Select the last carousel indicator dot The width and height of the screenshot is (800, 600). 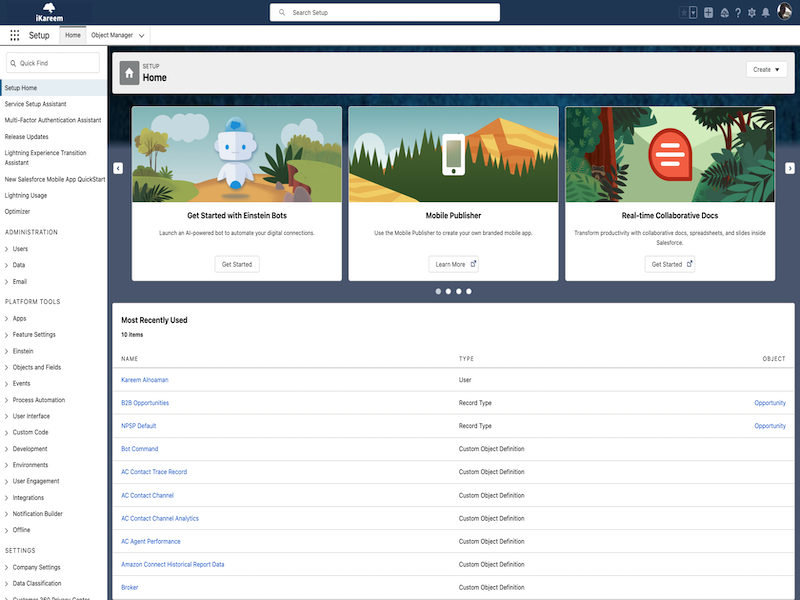pos(469,291)
